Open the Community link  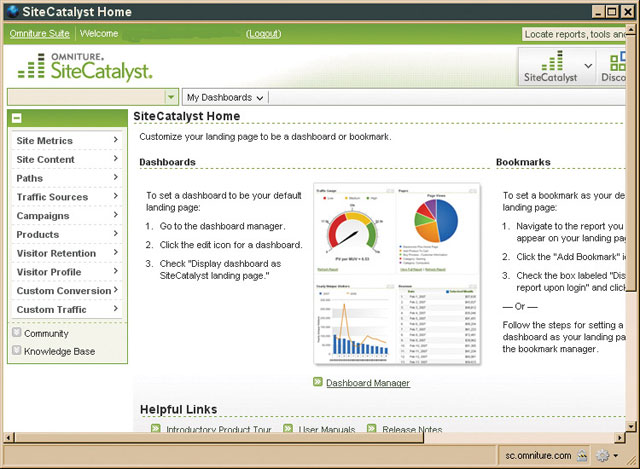(x=46, y=333)
